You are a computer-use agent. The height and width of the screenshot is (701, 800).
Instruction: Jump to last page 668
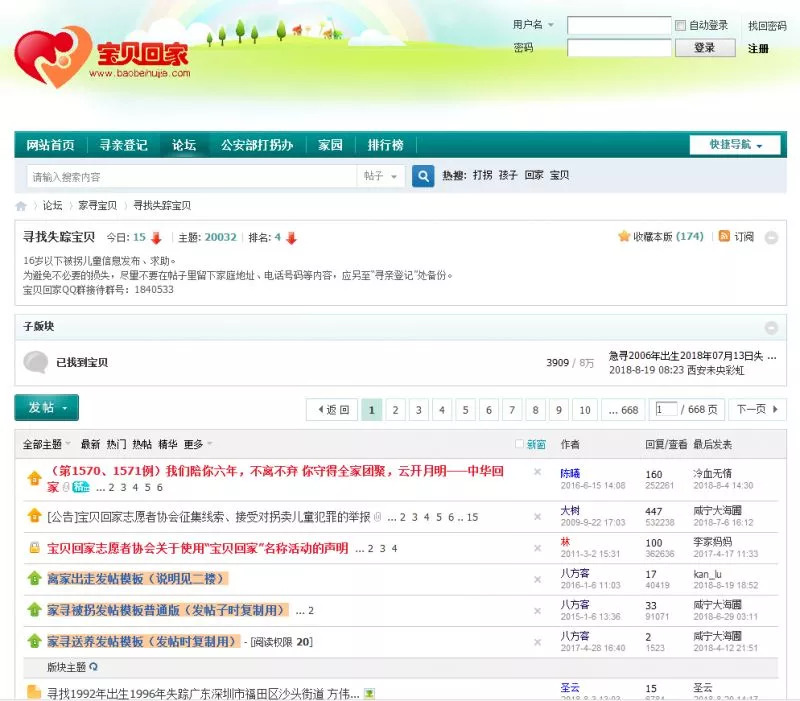[623, 410]
